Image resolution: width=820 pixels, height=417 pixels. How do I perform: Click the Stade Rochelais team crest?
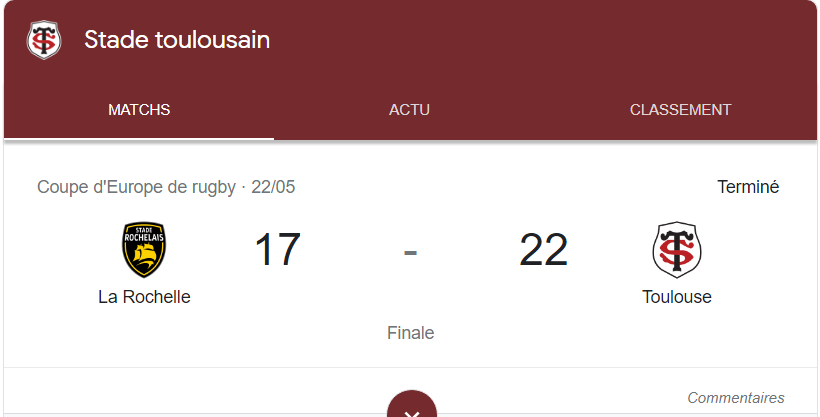pyautogui.click(x=144, y=250)
